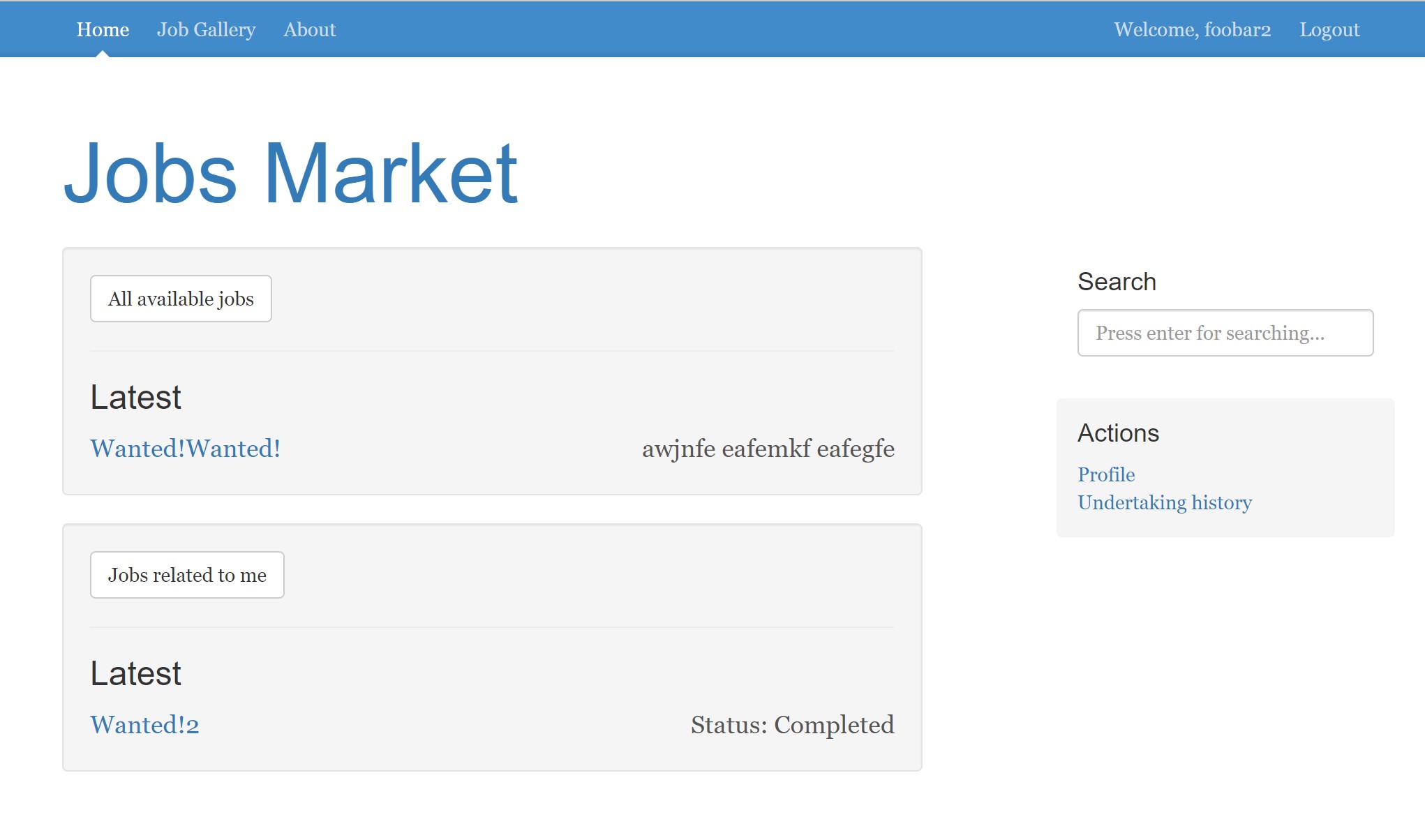This screenshot has height=840, width=1425.
Task: Open the Wanted!Wanted! job listing
Action: pyautogui.click(x=186, y=449)
